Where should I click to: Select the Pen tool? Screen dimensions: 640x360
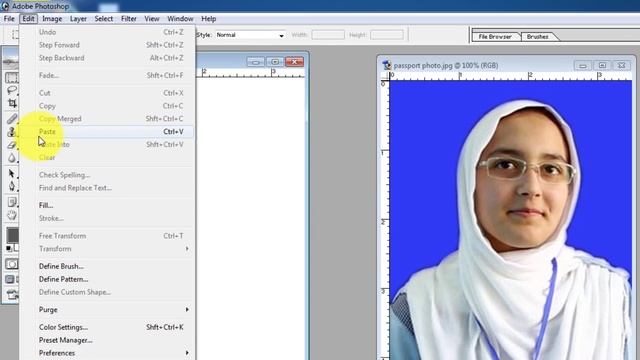(11, 187)
